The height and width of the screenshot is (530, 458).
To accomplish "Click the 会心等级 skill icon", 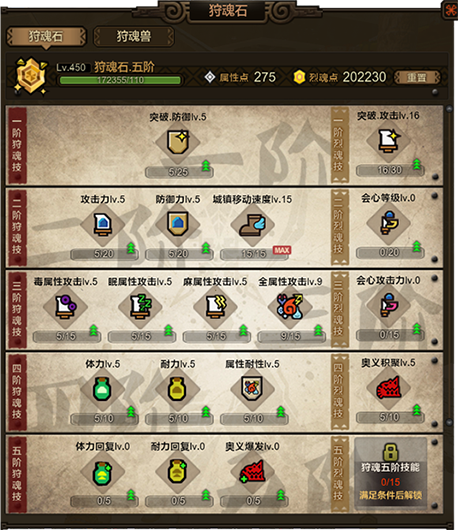I will [x=389, y=223].
